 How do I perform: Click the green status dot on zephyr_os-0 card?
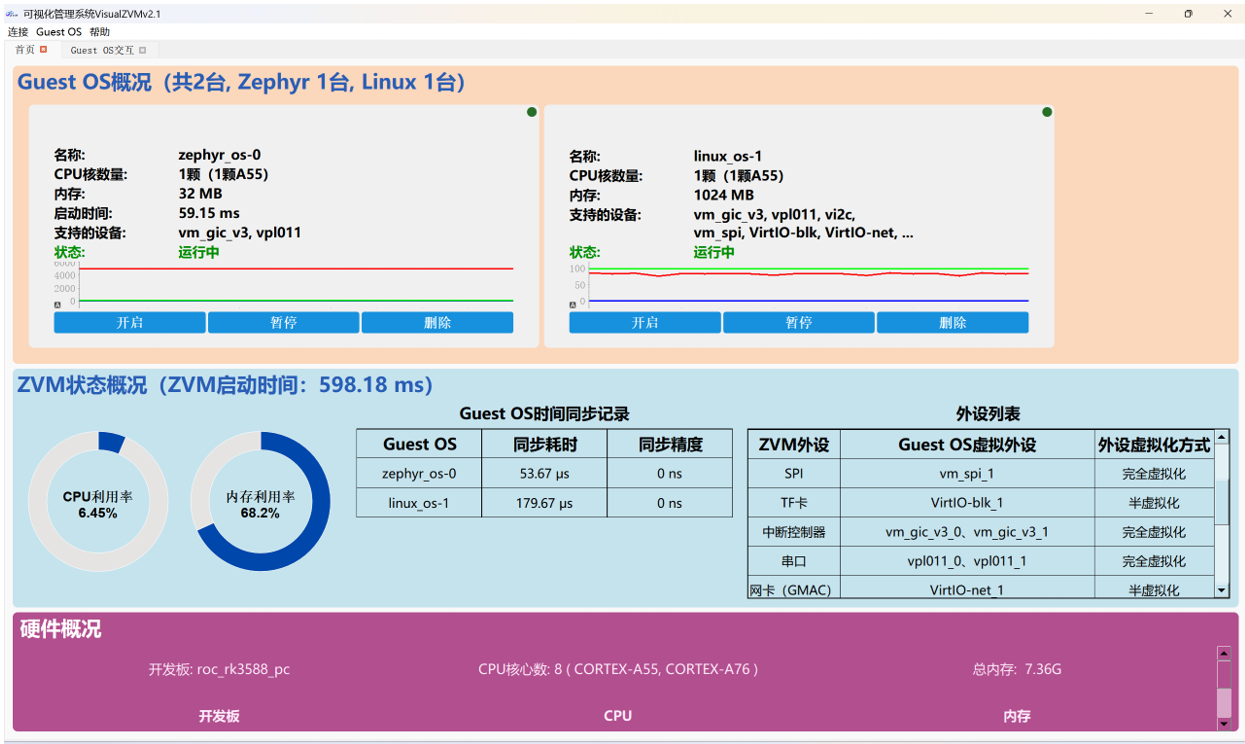532,112
